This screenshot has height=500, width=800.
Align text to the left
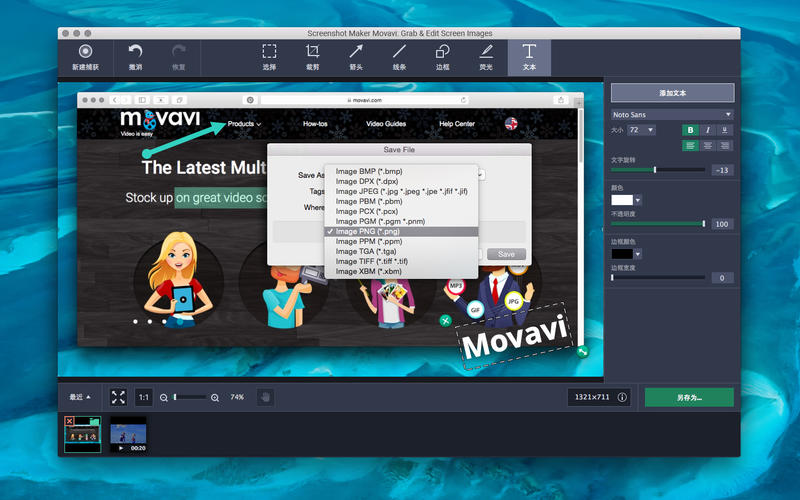[x=690, y=146]
